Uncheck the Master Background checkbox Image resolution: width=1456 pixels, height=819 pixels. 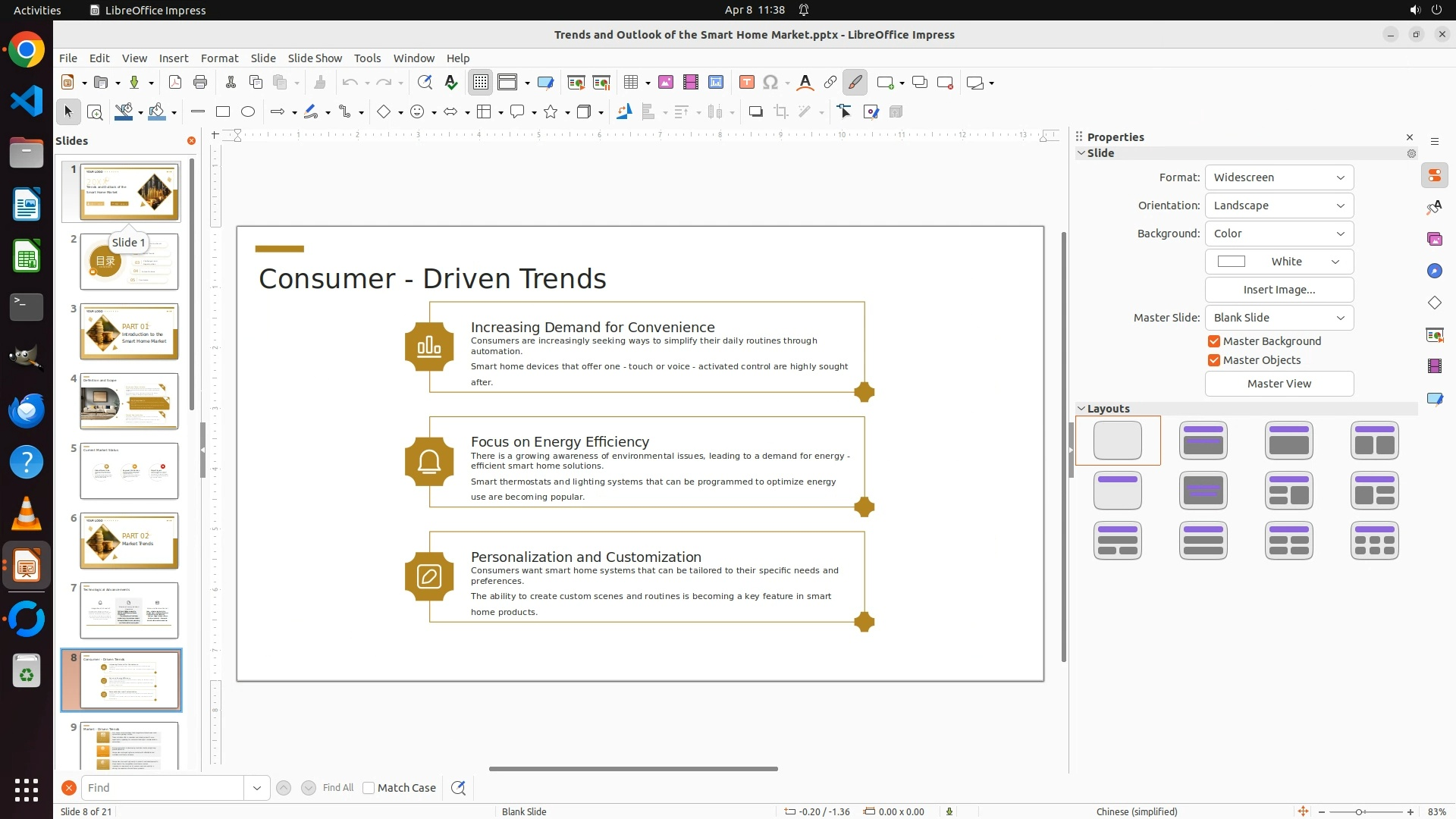pyautogui.click(x=1214, y=341)
